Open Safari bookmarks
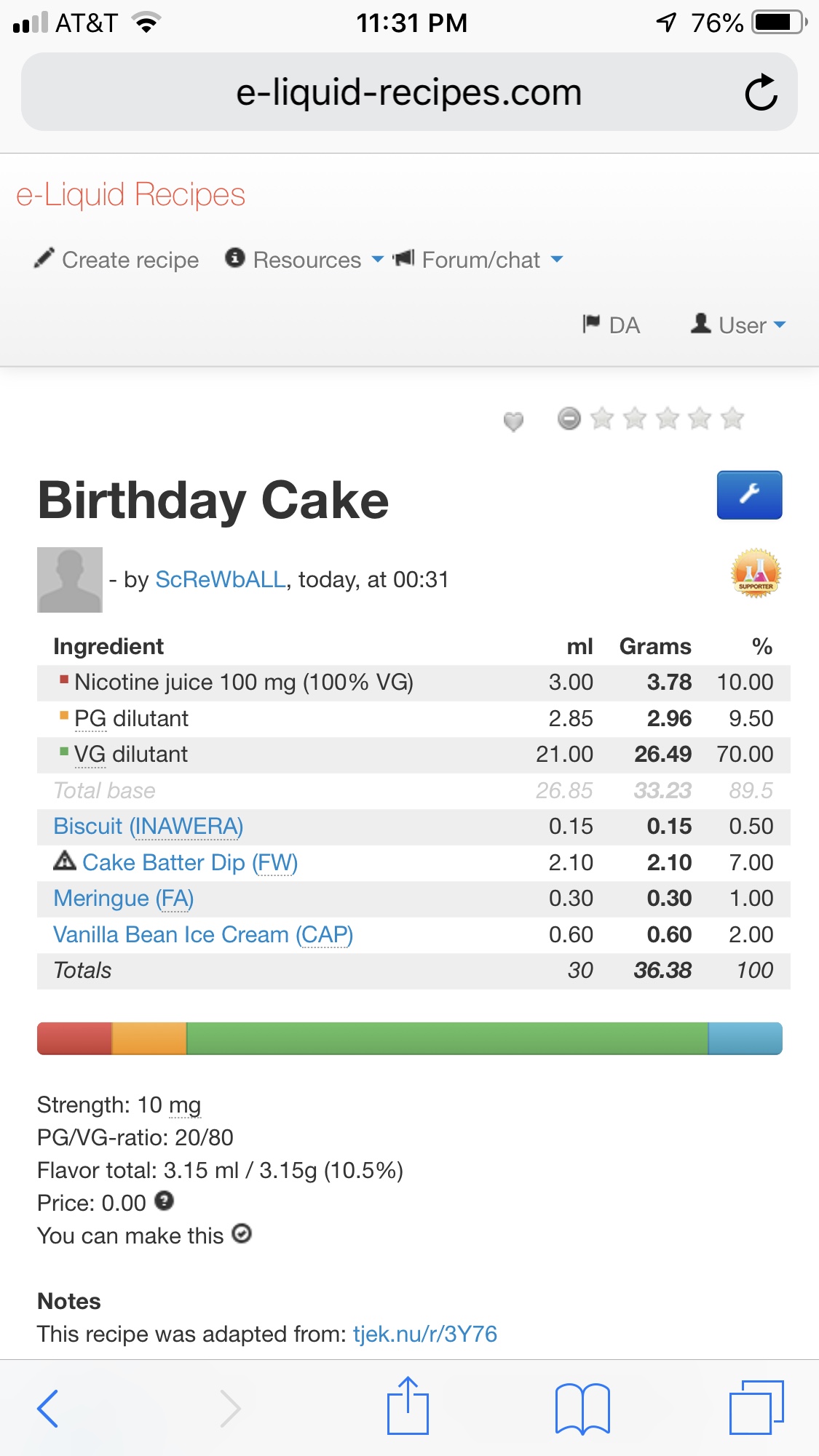This screenshot has height=1456, width=819. coord(582,1408)
